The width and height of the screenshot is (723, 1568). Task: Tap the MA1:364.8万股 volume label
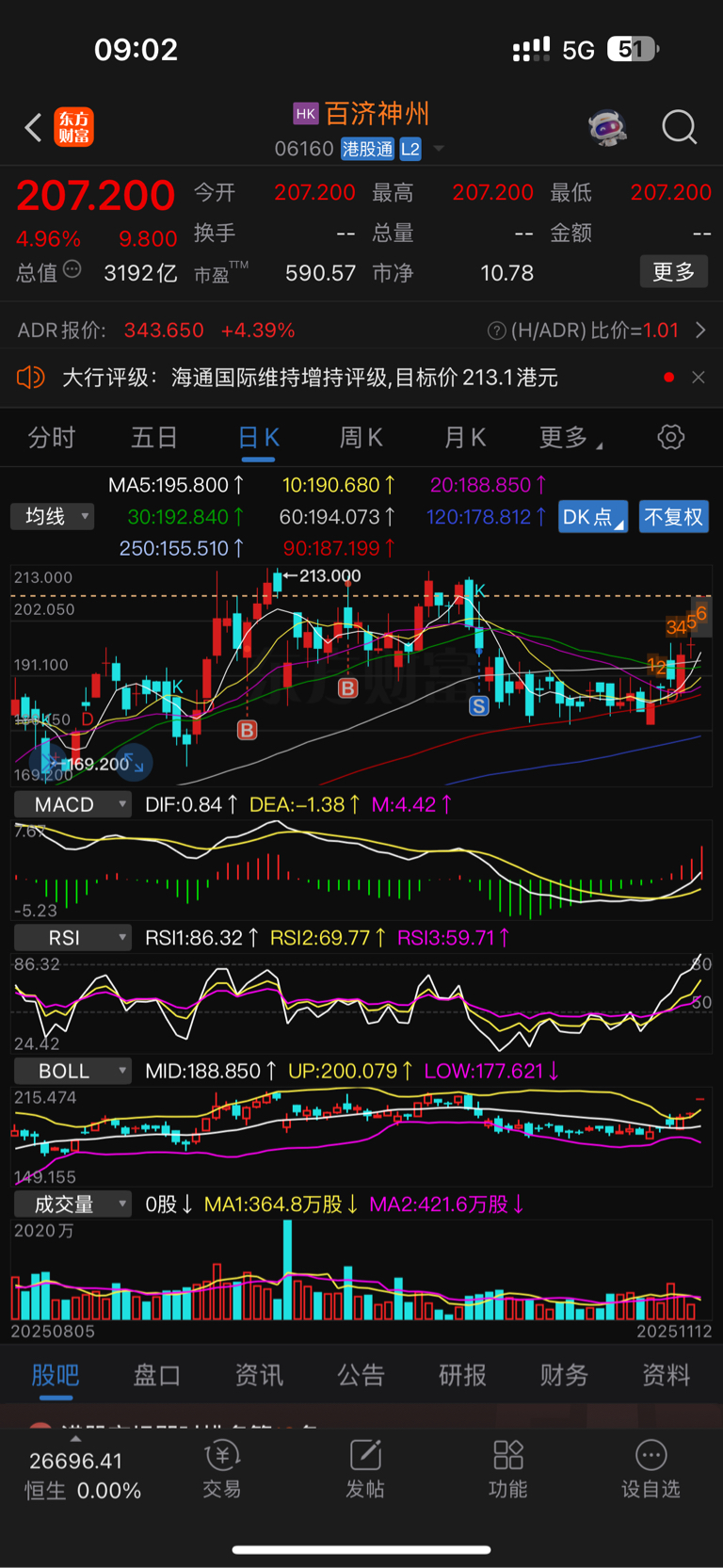pyautogui.click(x=281, y=1204)
